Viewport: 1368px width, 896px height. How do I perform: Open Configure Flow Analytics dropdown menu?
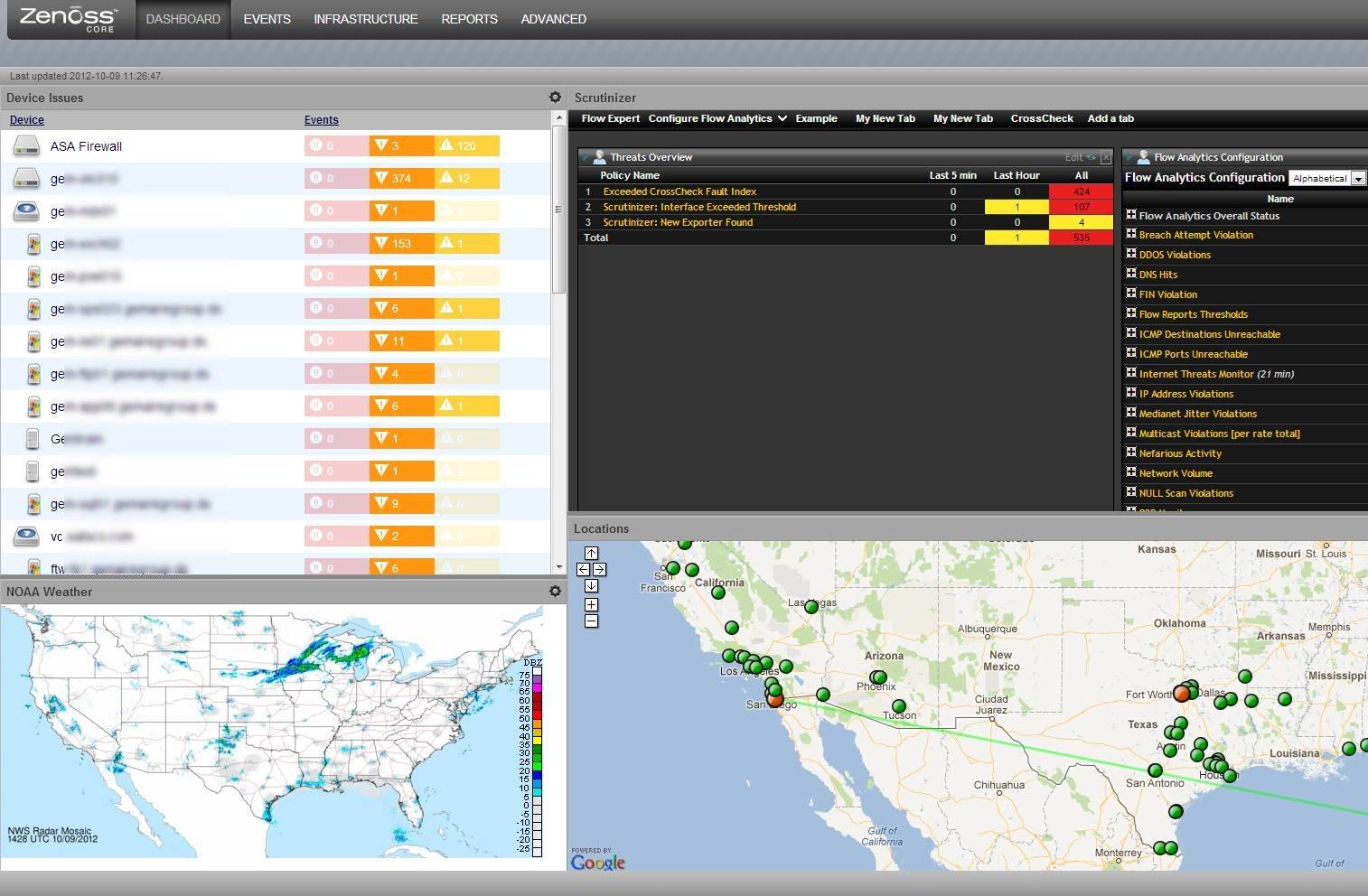(717, 118)
